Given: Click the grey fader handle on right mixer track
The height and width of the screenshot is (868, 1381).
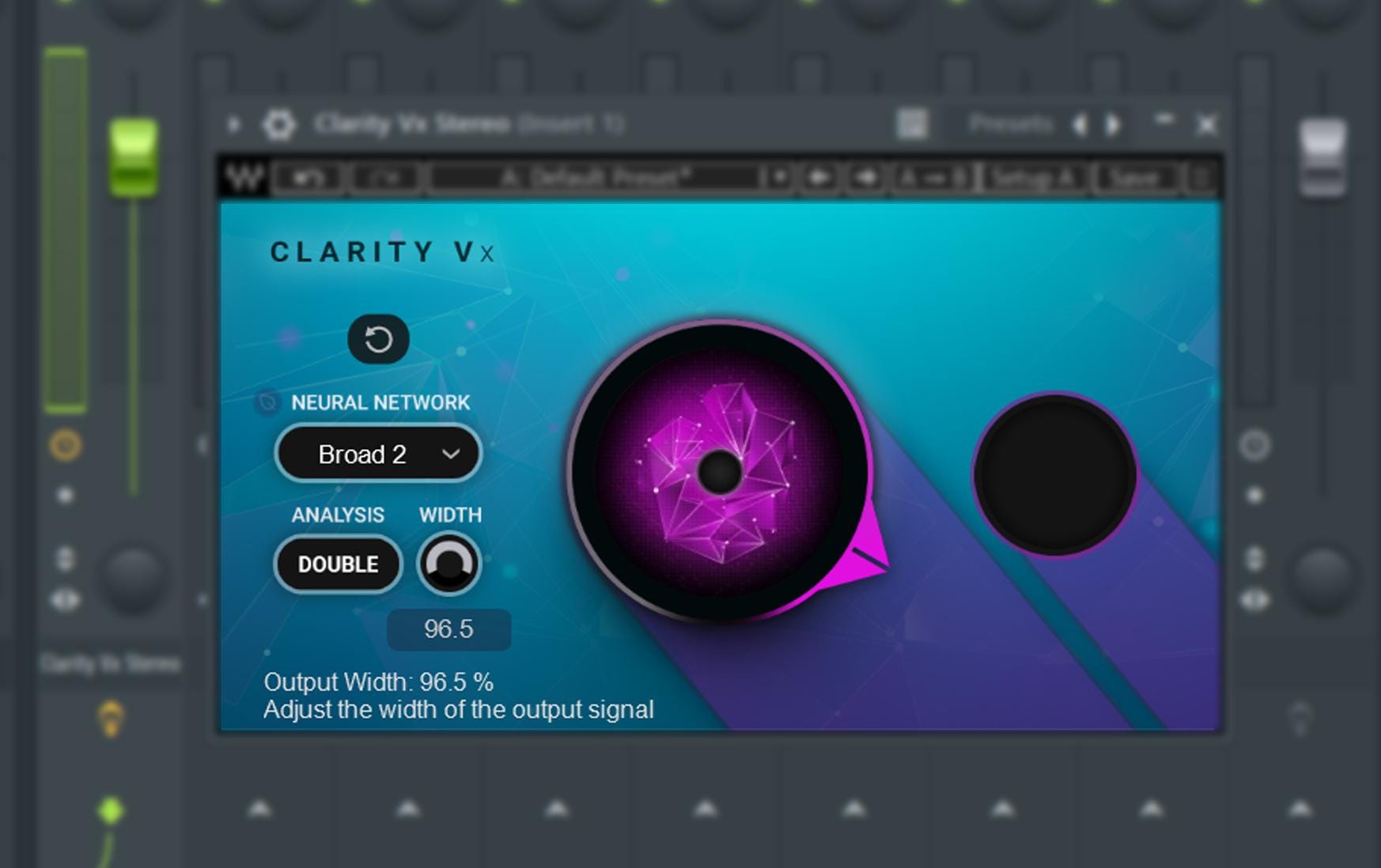Looking at the screenshot, I should click(x=1322, y=158).
